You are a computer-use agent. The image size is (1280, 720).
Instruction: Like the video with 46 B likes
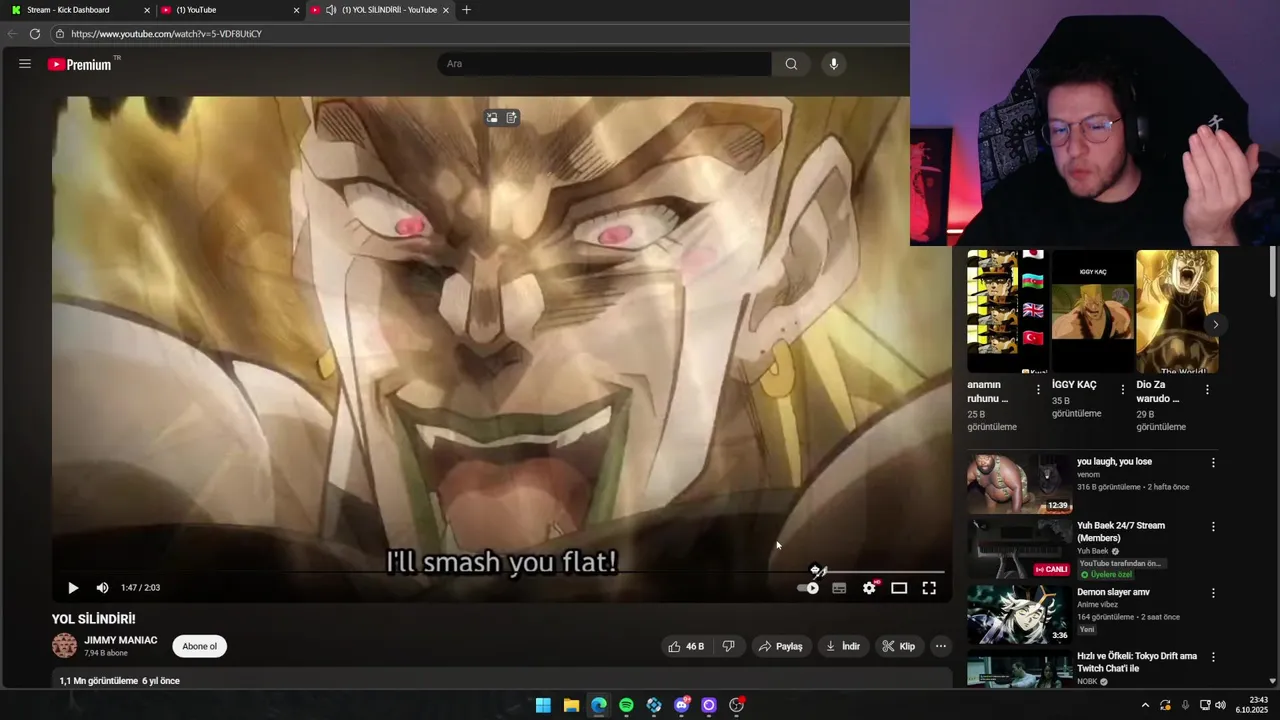[686, 646]
